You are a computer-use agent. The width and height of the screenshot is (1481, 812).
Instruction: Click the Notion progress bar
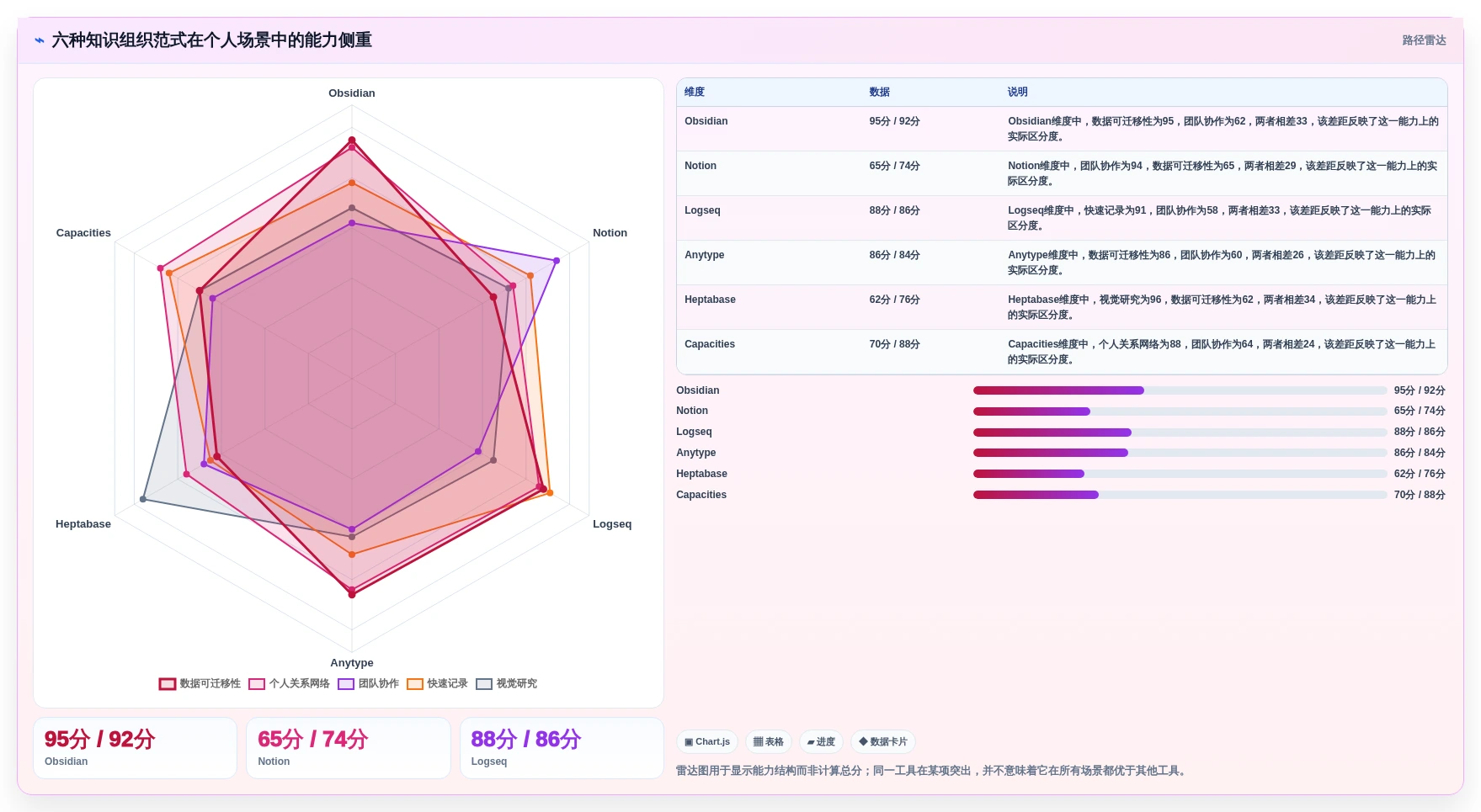[1180, 411]
